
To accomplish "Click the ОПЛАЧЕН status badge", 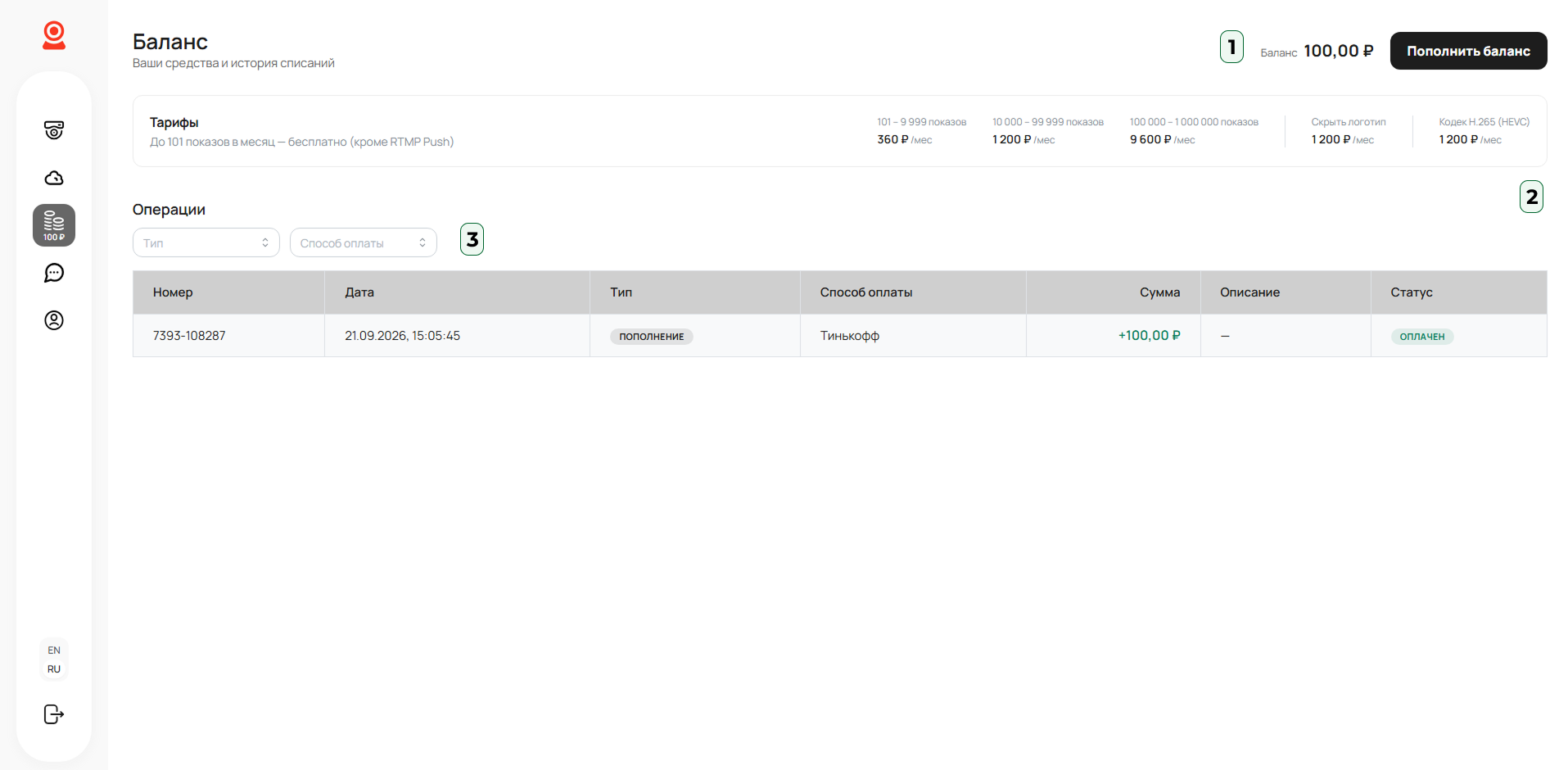I will (1422, 337).
